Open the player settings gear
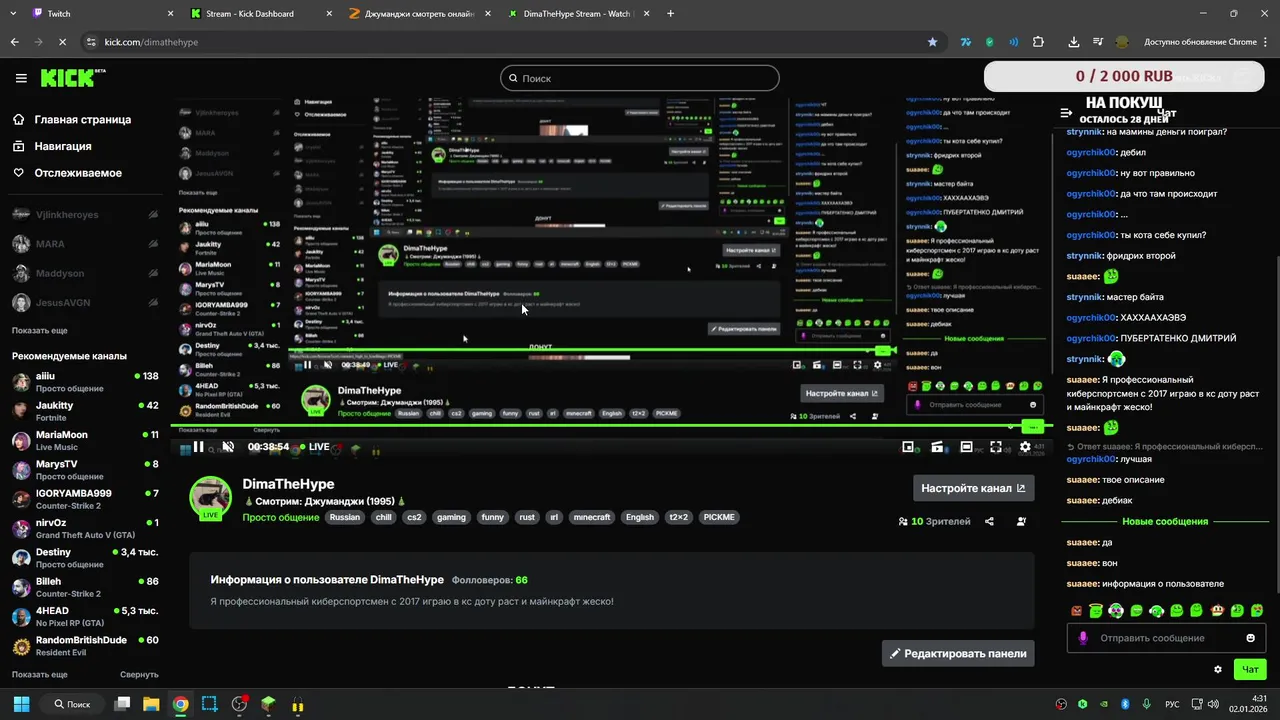This screenshot has height=720, width=1280. pyautogui.click(x=1025, y=447)
